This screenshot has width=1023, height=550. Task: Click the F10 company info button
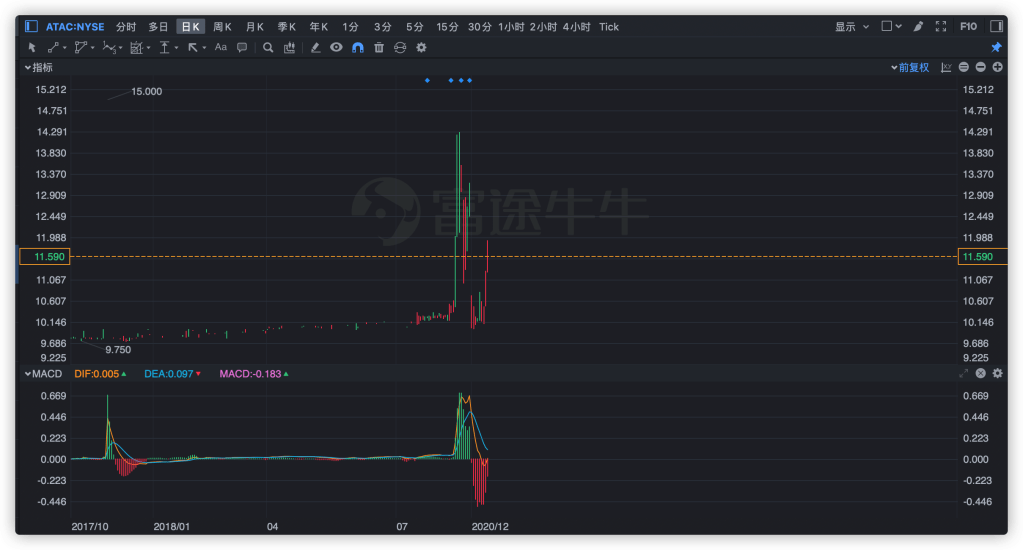(x=968, y=27)
